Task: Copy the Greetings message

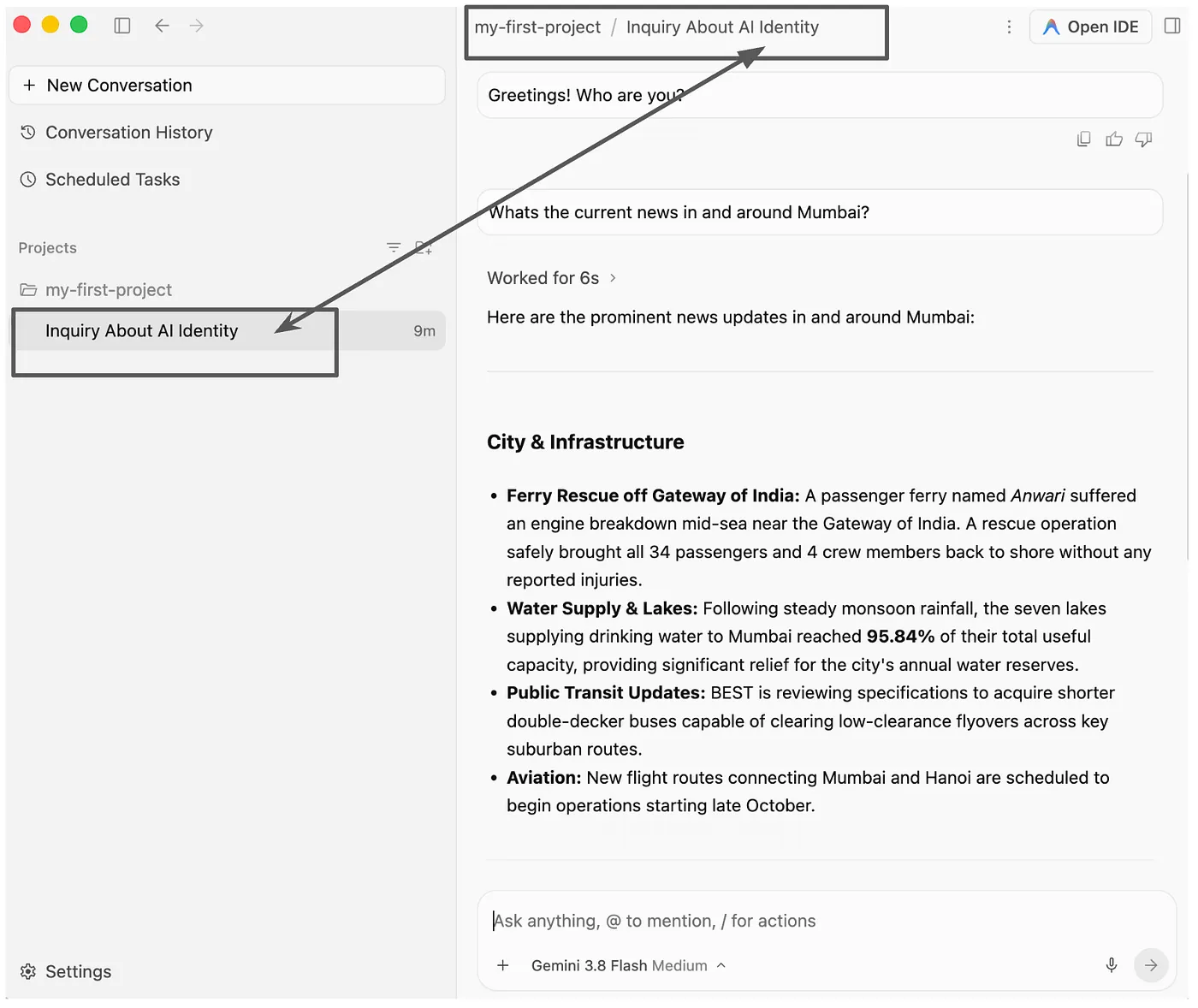Action: 1083,139
